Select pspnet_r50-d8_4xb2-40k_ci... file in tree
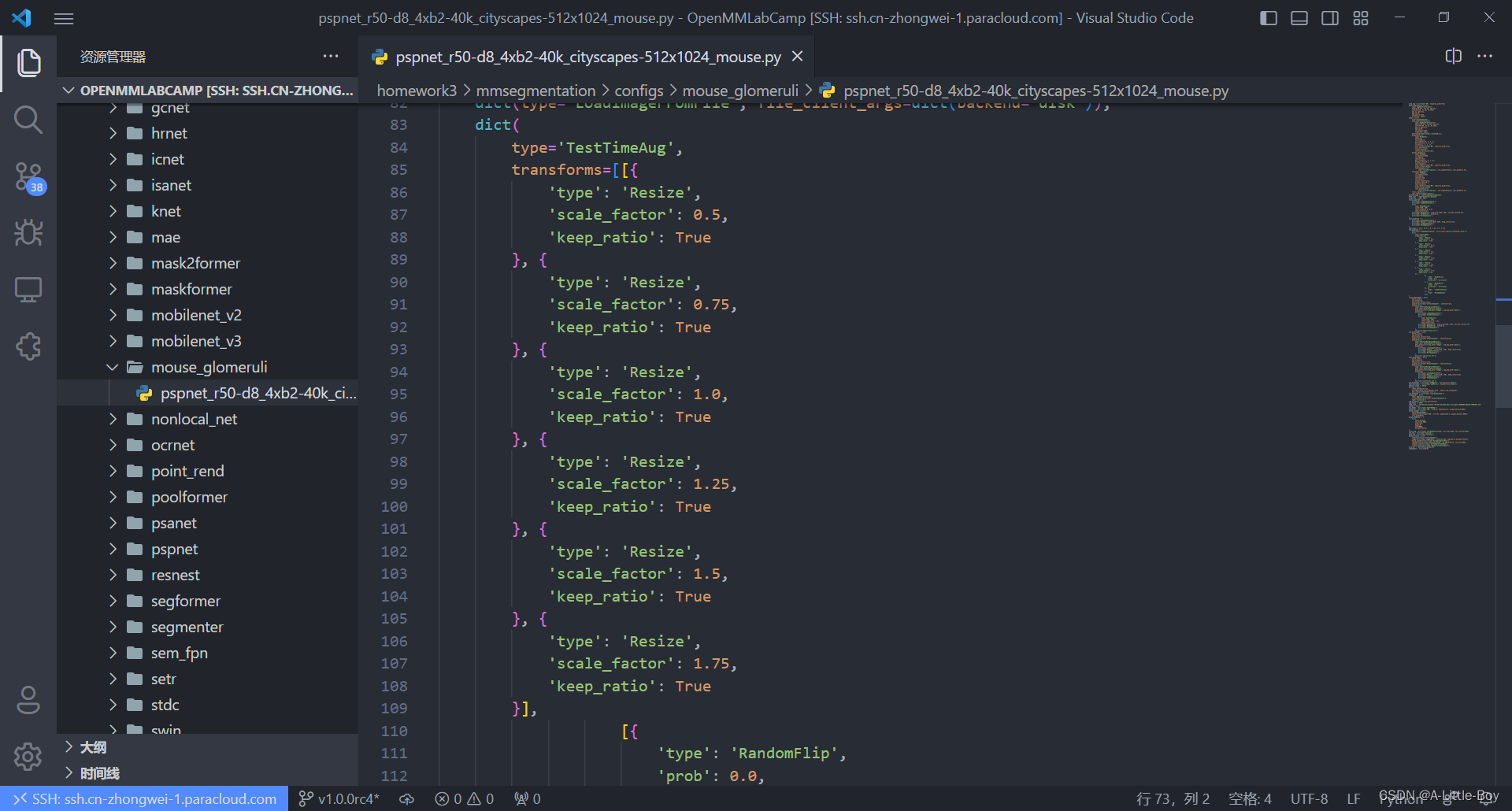 click(x=208, y=393)
